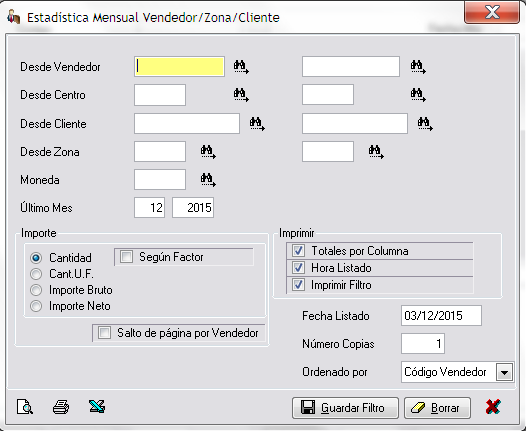
Task: Click the print preview icon
Action: 25,407
